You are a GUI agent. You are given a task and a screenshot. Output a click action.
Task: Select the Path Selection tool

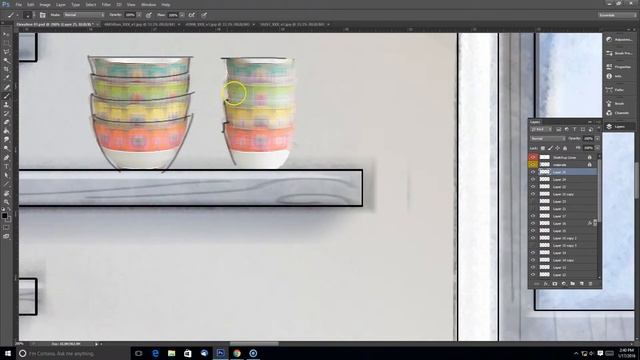point(7,175)
